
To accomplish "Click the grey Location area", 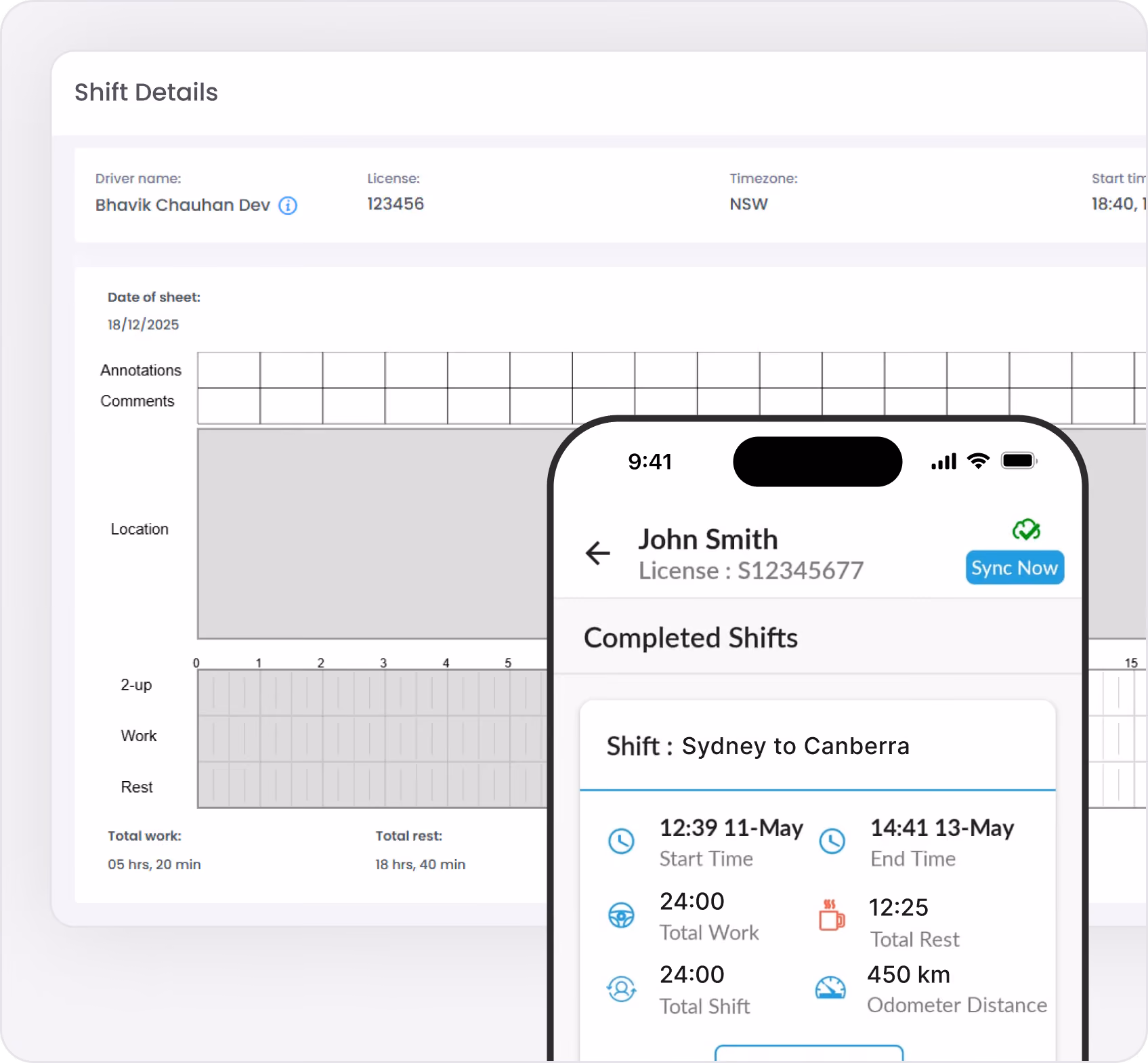I will [x=373, y=533].
